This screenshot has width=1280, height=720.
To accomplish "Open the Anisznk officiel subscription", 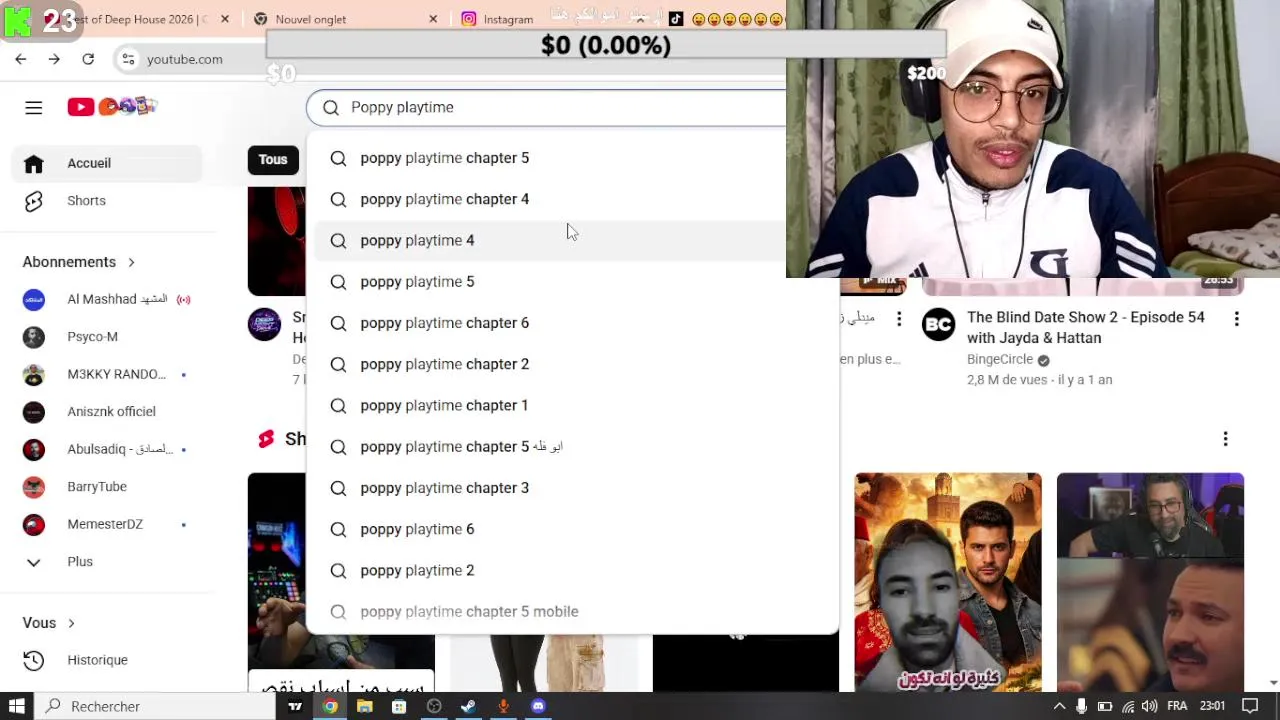I will [x=107, y=412].
